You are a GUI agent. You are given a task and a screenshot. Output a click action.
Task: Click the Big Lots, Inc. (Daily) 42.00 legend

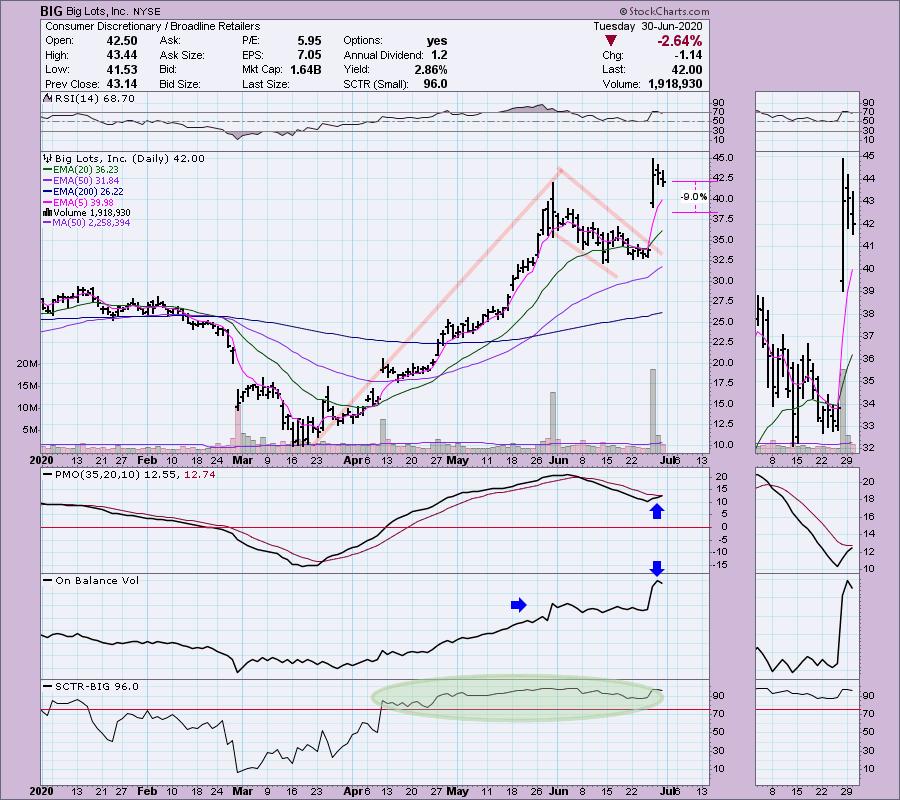point(129,158)
